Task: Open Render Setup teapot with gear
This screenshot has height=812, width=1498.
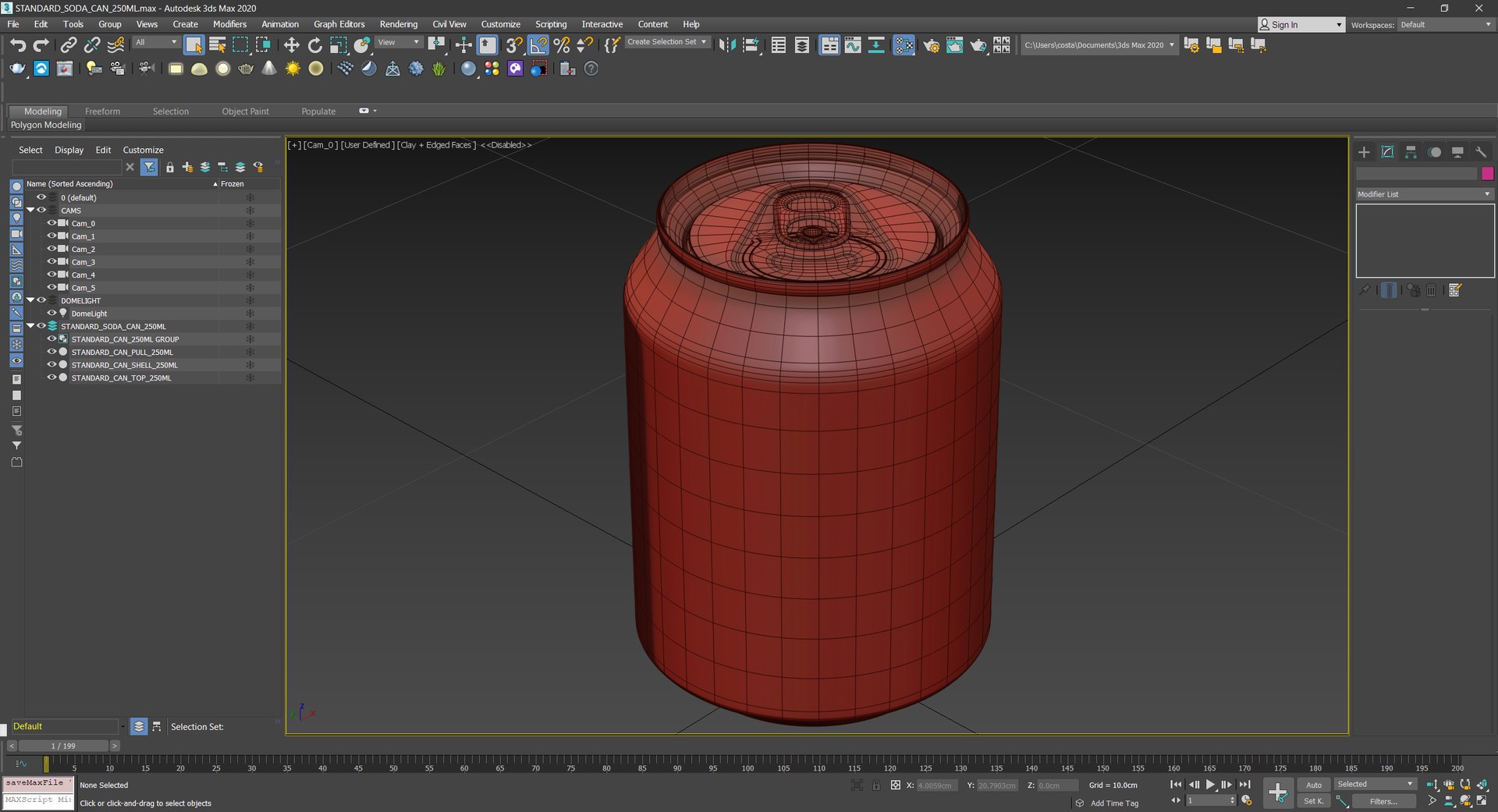Action: pyautogui.click(x=931, y=45)
